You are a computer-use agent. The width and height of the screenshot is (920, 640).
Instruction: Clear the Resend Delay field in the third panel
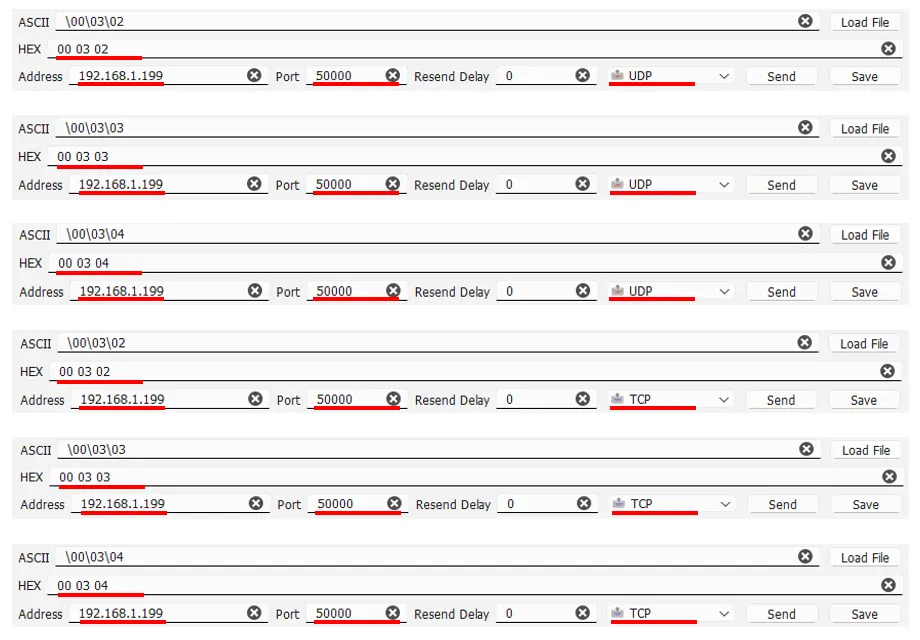click(583, 290)
